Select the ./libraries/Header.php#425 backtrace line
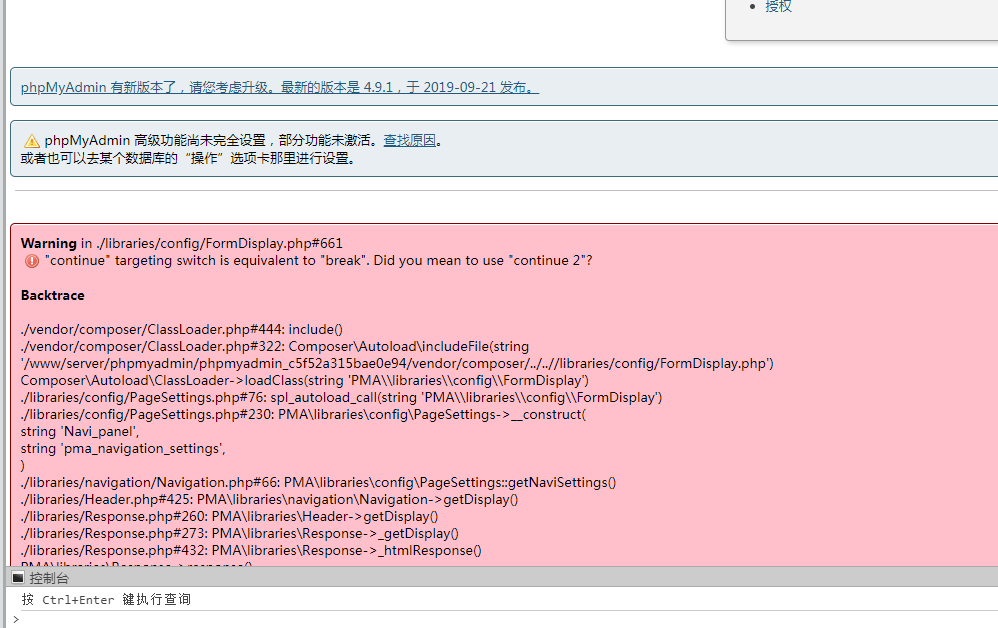 (x=269, y=499)
